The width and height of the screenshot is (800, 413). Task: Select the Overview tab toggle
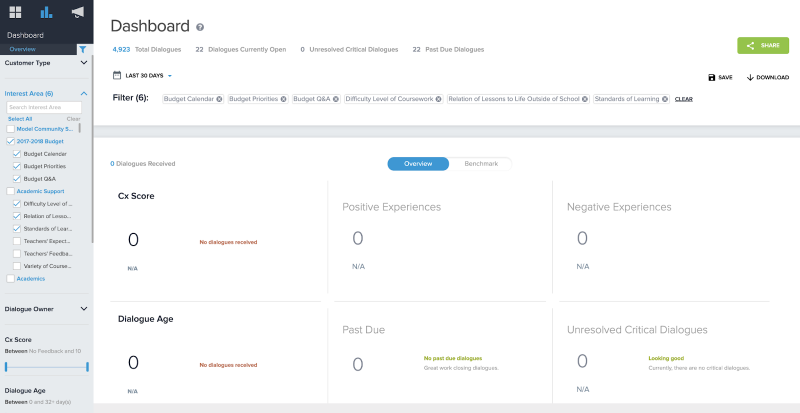[417, 163]
